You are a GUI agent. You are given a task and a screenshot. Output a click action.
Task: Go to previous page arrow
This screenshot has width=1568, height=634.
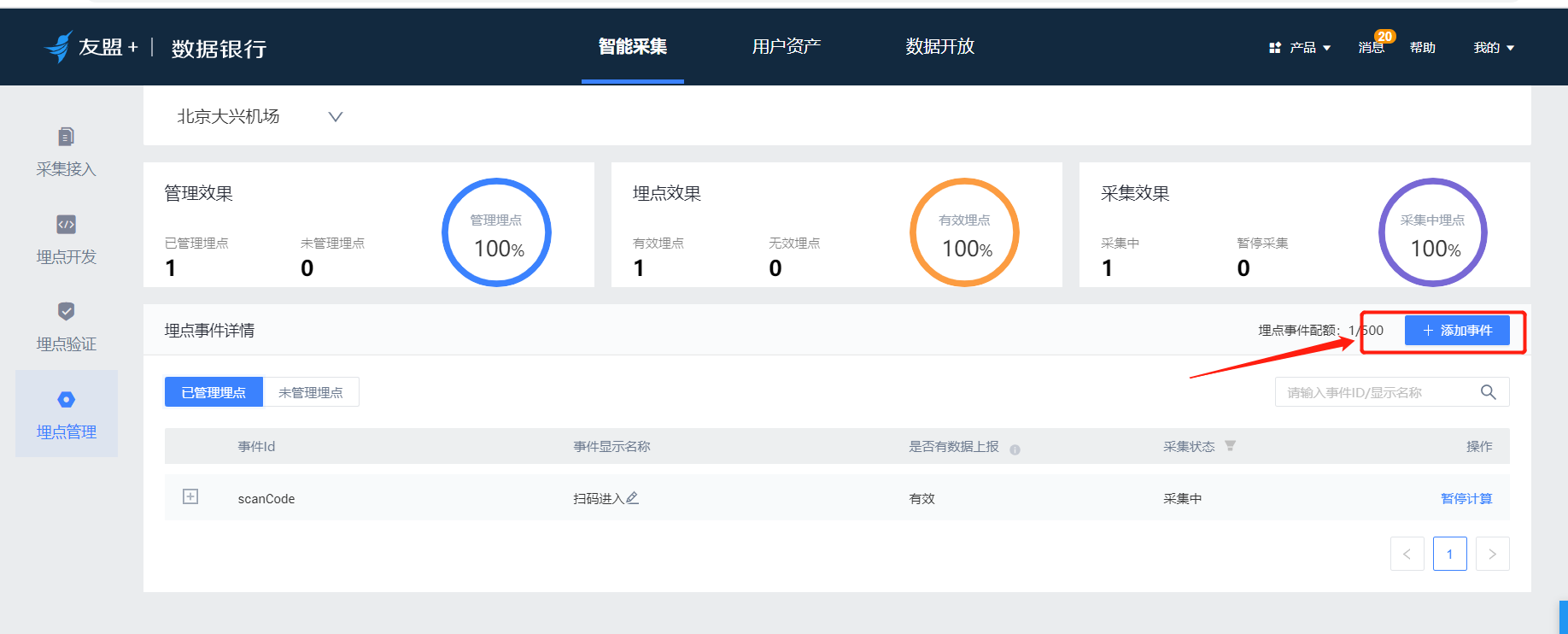pos(1407,554)
